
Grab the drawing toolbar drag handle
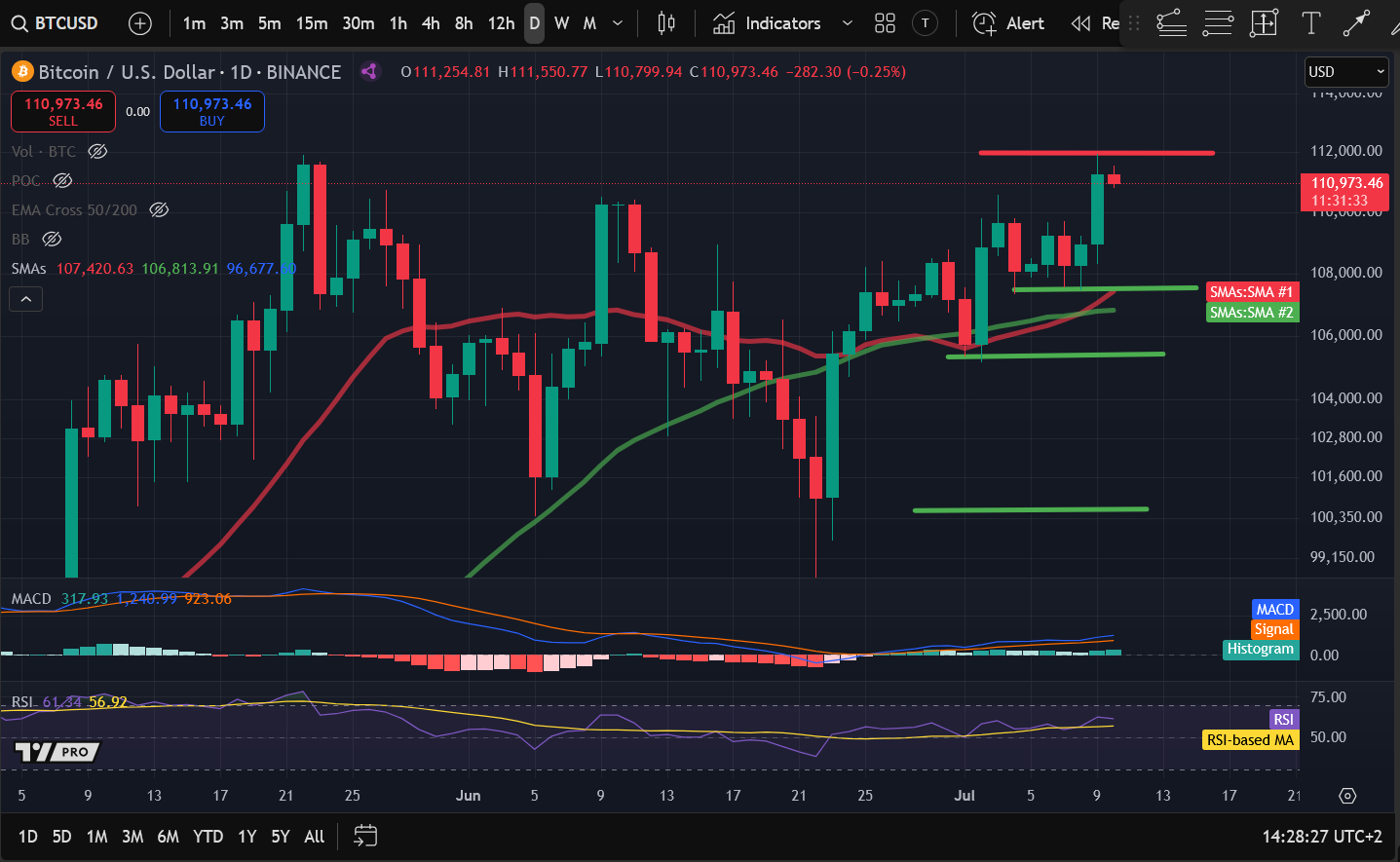click(1134, 23)
